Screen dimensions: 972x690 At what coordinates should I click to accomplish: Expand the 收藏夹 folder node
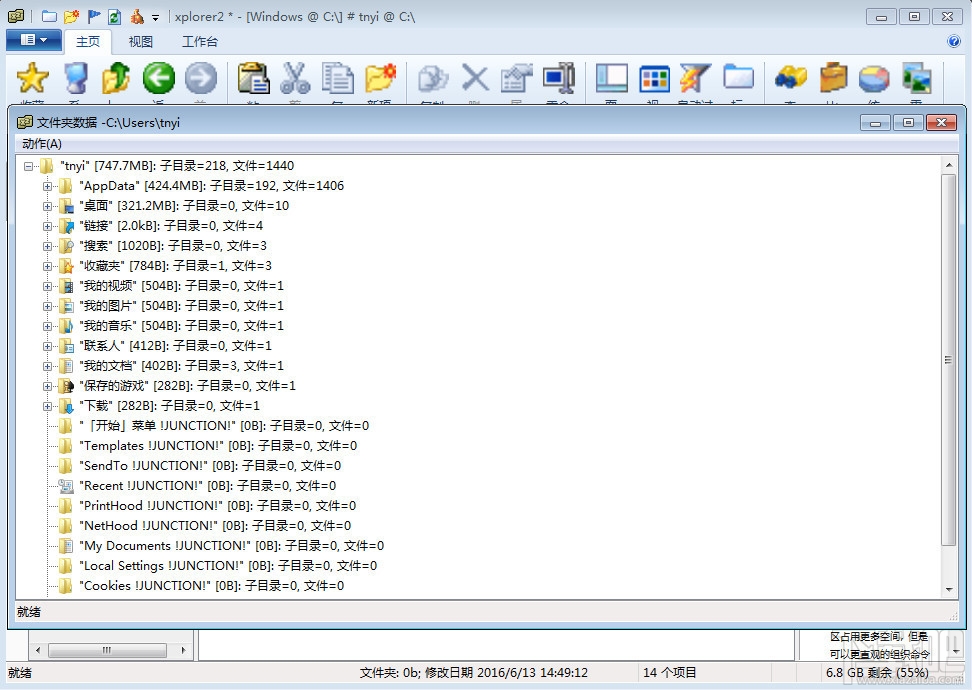(x=49, y=265)
